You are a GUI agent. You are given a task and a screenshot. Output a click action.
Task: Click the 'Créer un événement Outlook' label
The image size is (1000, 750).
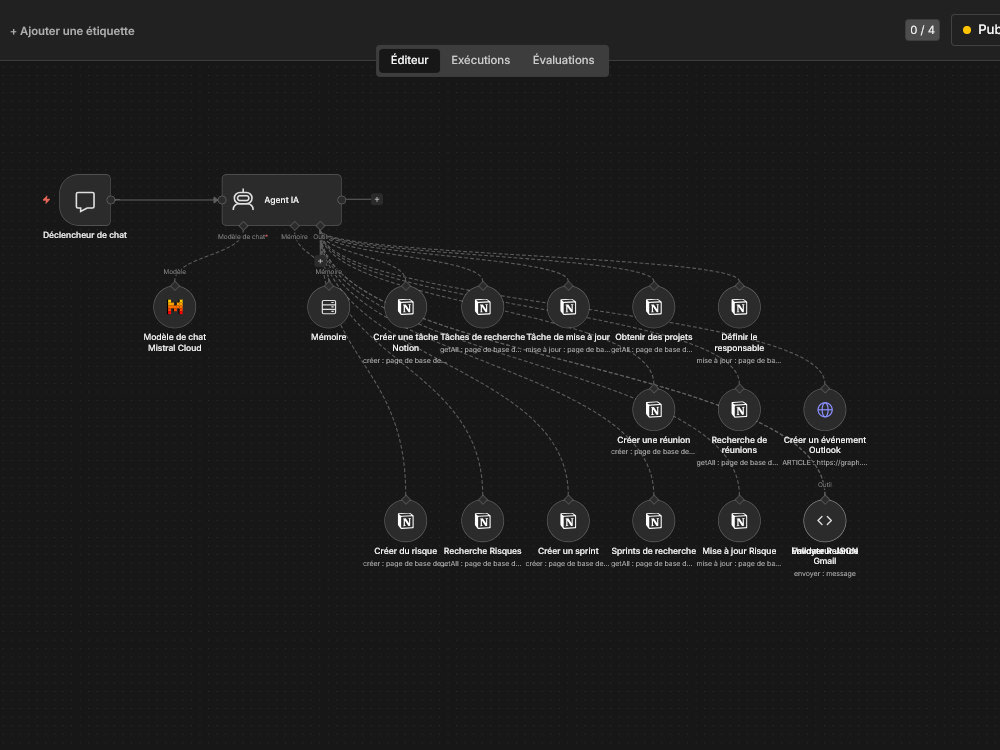point(825,445)
